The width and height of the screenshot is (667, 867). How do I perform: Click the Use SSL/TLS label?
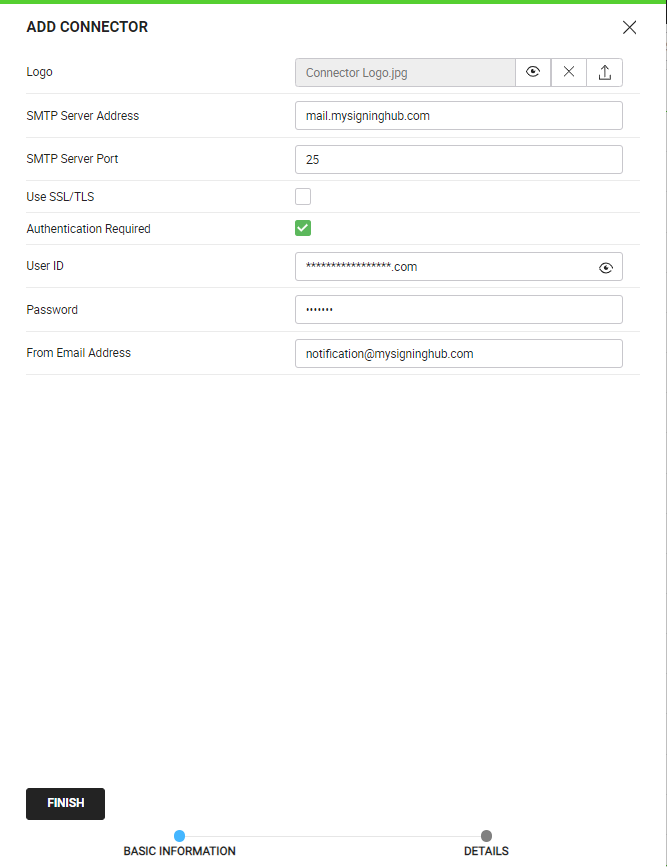click(60, 197)
